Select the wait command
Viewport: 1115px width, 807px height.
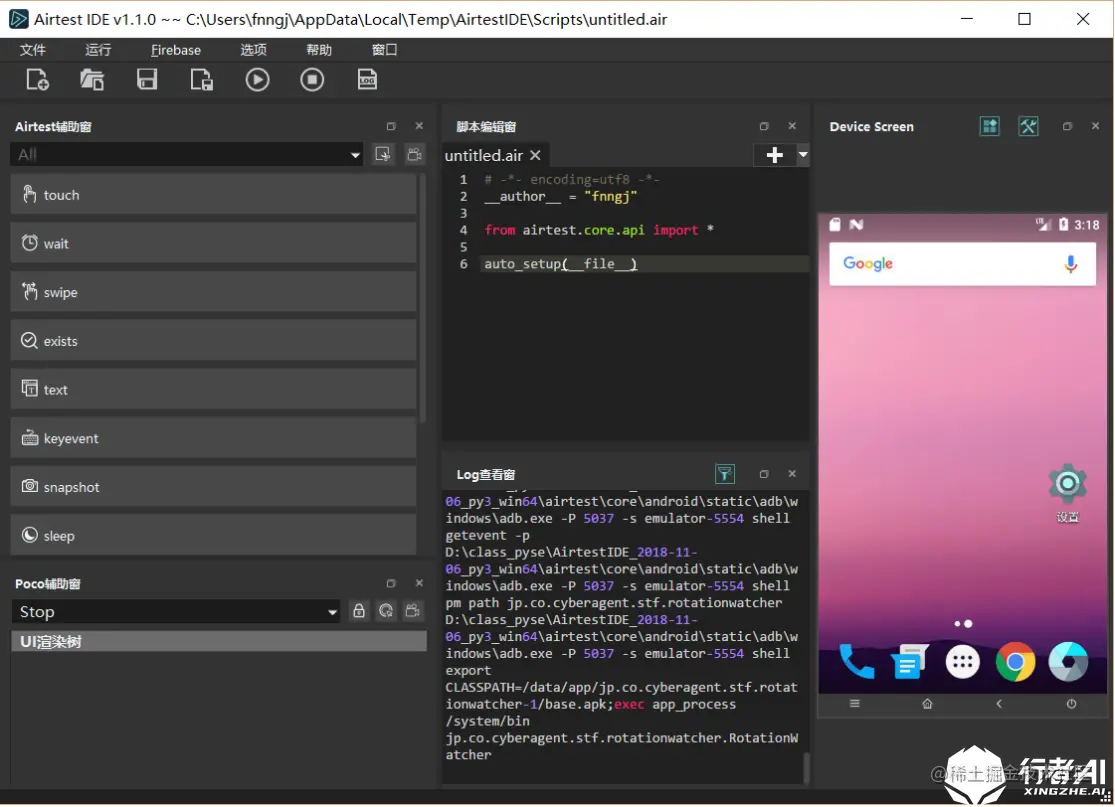pyautogui.click(x=213, y=243)
